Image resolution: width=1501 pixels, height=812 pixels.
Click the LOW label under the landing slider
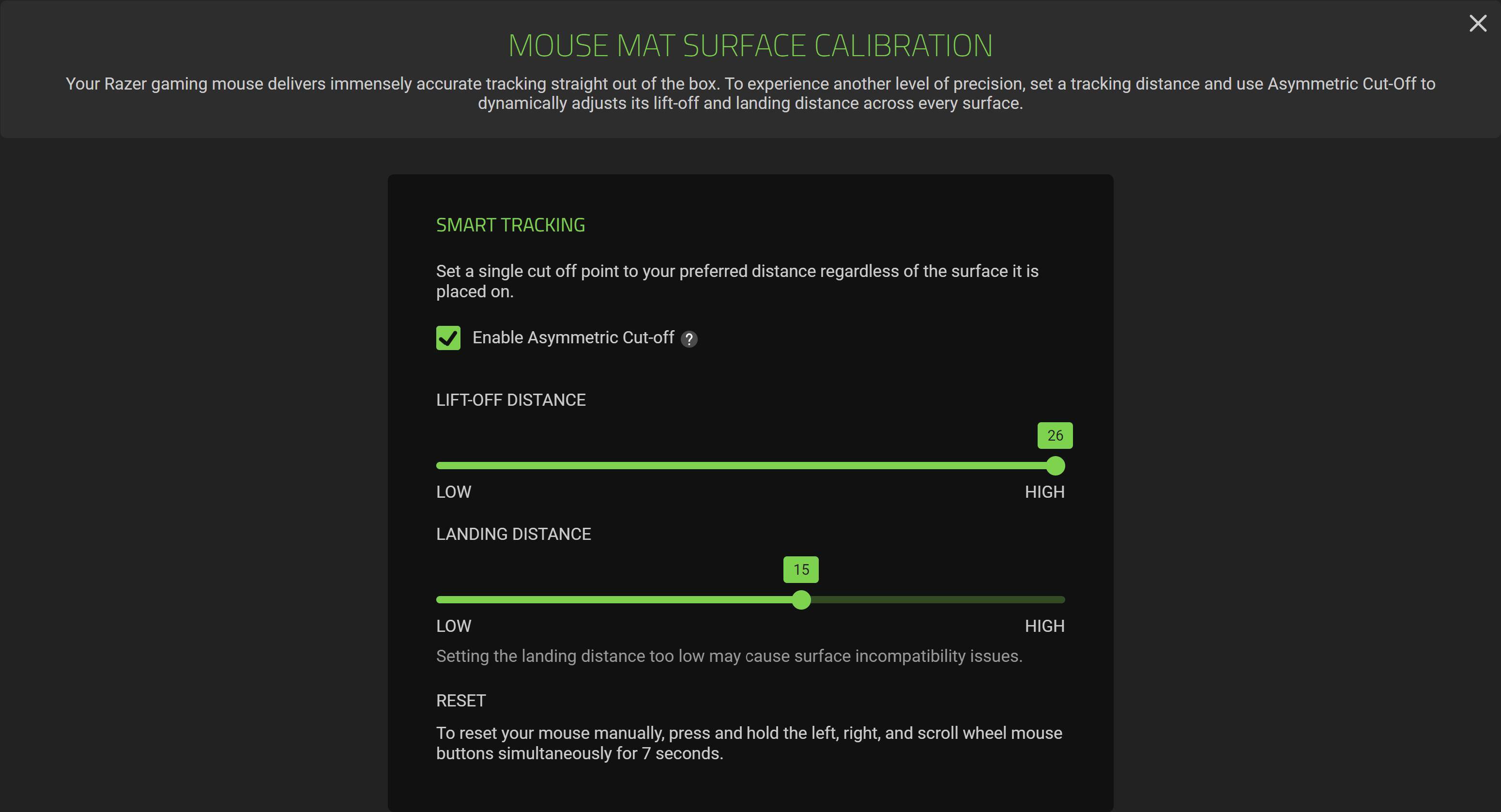tap(453, 626)
